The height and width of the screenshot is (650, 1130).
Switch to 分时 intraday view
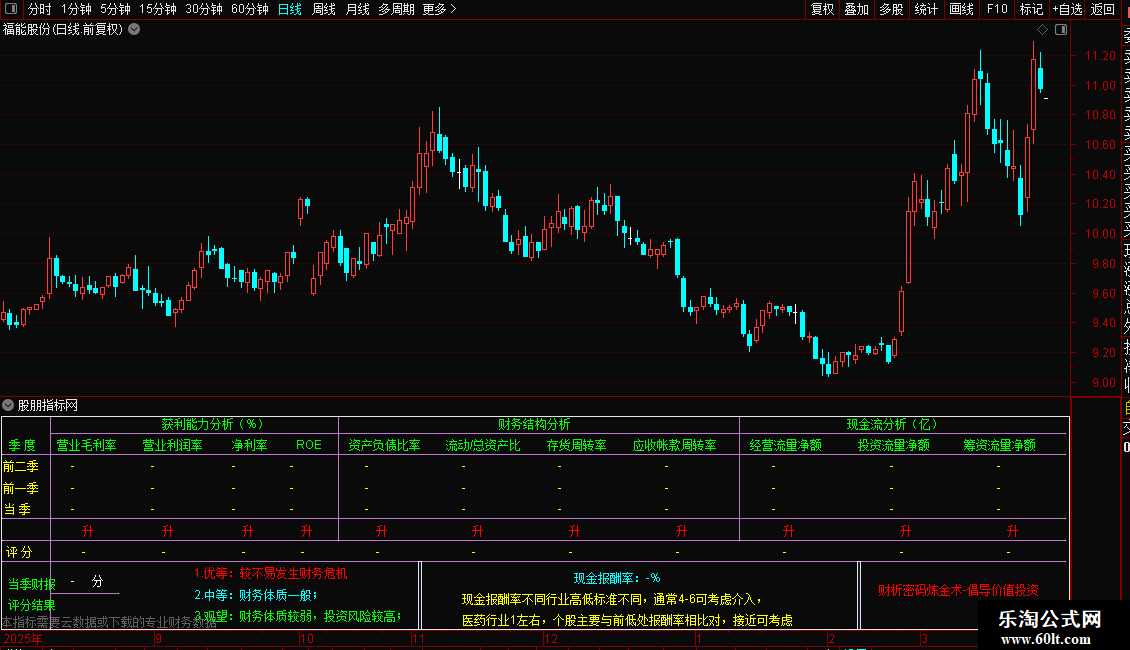(x=40, y=9)
